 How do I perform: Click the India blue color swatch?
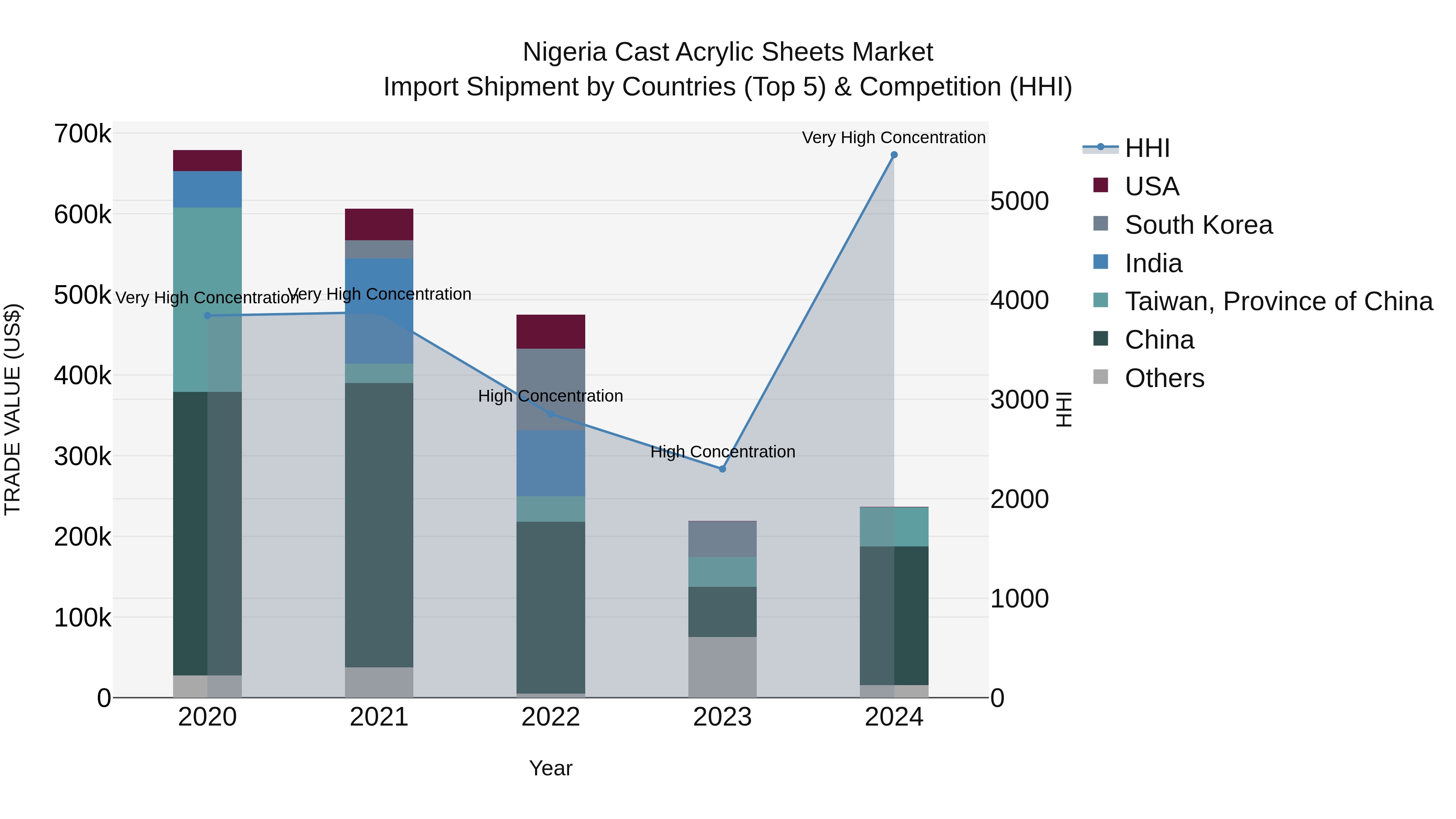click(1100, 262)
